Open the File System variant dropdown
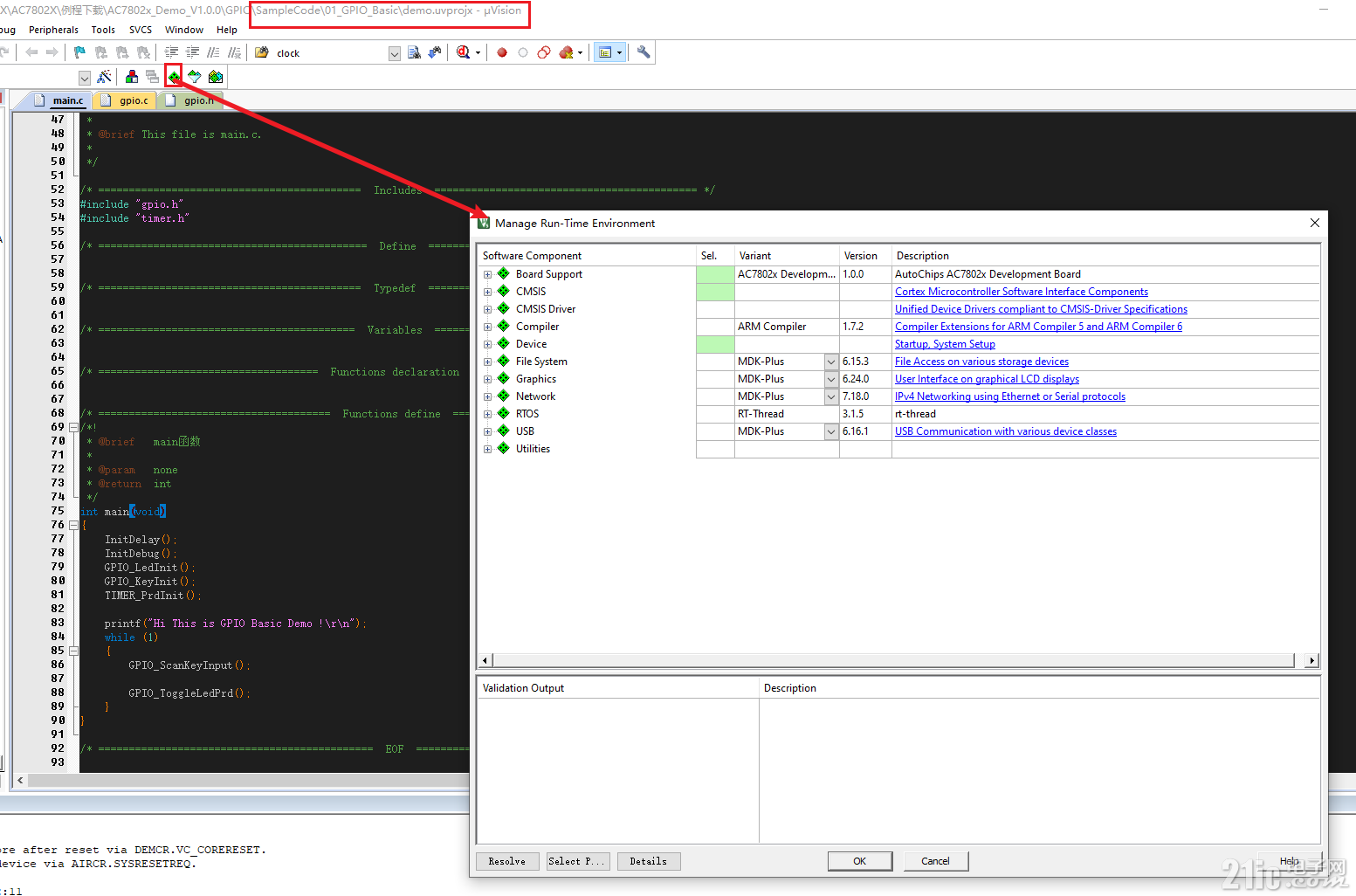Image resolution: width=1356 pixels, height=896 pixels. point(831,362)
